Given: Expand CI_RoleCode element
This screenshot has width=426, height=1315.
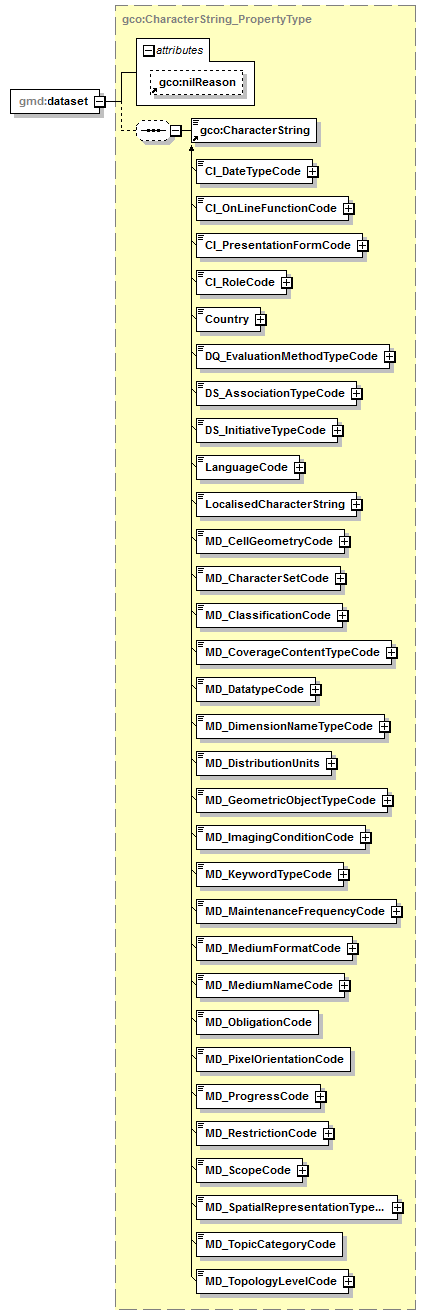Looking at the screenshot, I should [x=287, y=282].
